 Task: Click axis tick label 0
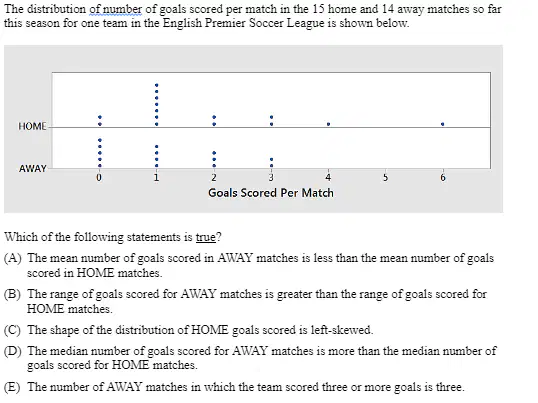point(99,178)
